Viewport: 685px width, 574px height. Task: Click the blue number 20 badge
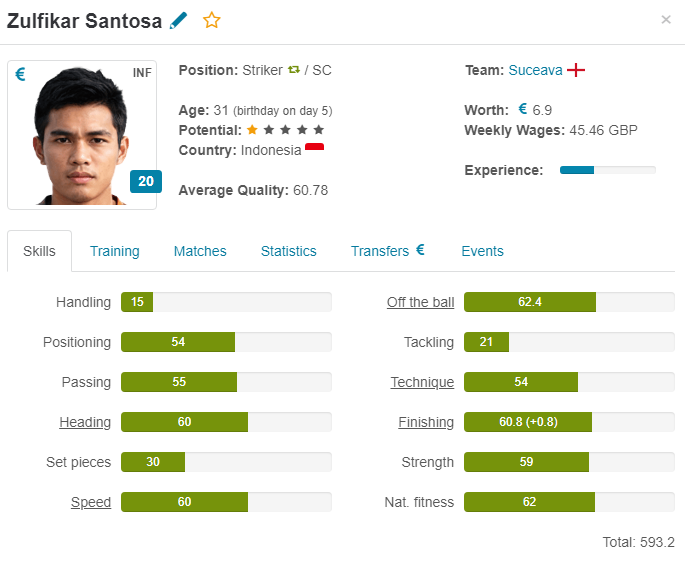coord(146,181)
